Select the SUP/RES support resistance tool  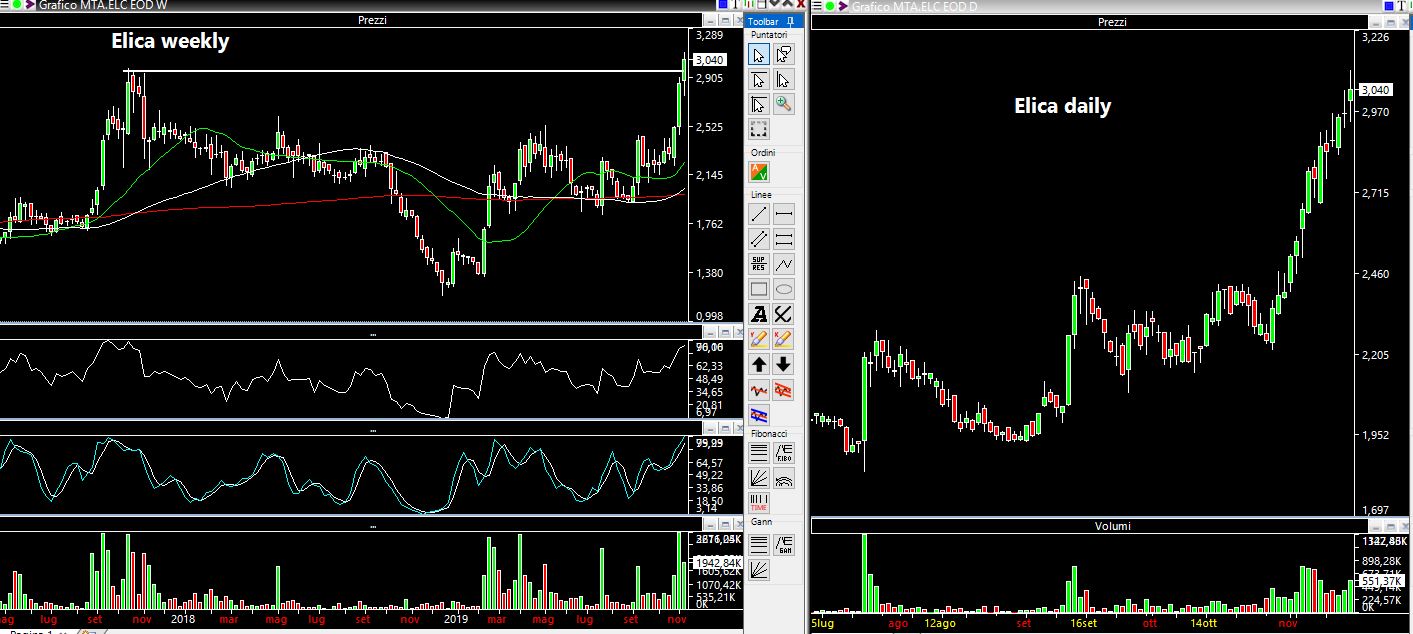(x=759, y=264)
